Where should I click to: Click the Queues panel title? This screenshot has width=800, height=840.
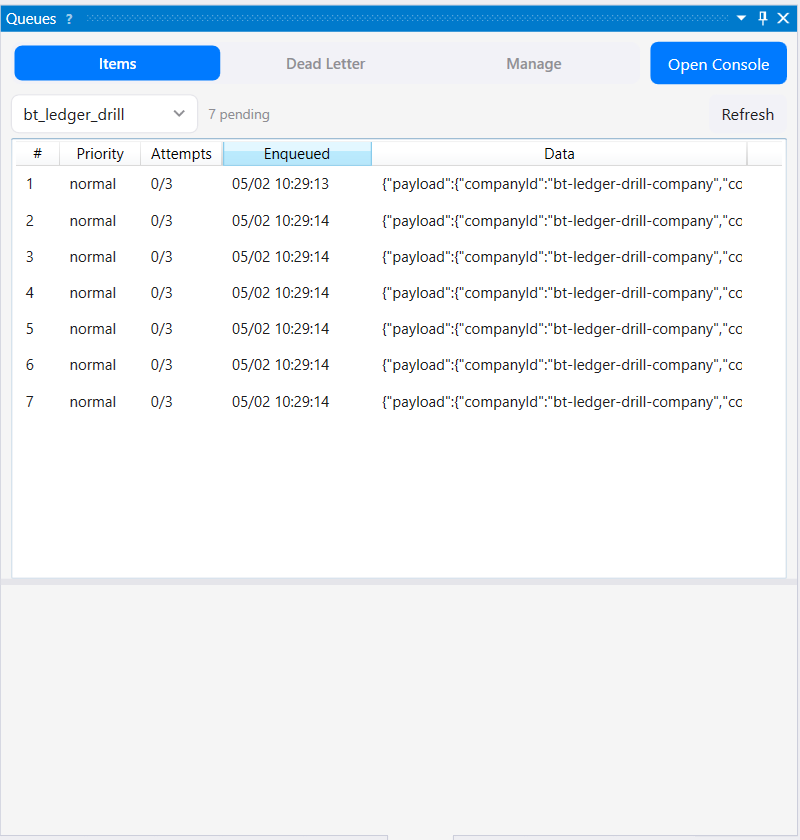point(31,19)
